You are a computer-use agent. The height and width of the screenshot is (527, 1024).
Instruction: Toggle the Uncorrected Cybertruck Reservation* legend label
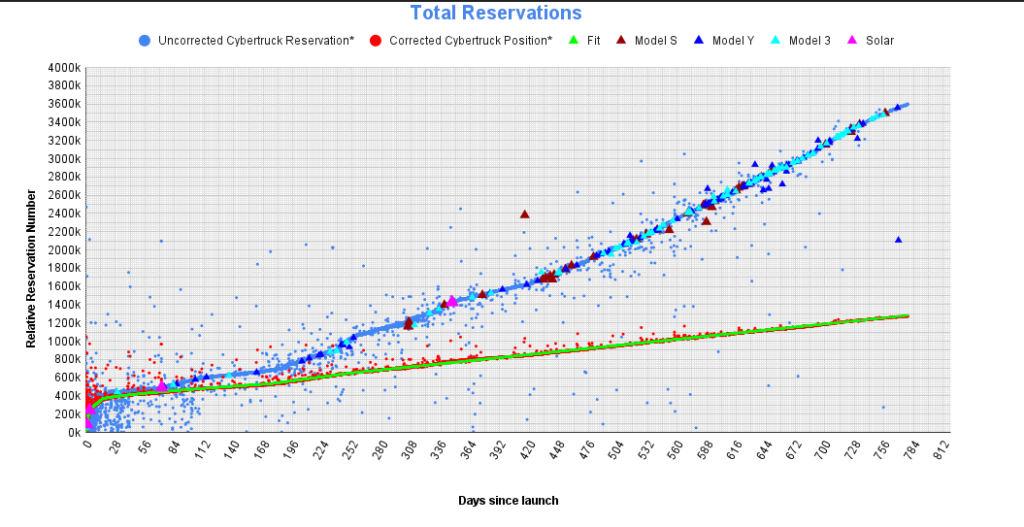coord(256,40)
